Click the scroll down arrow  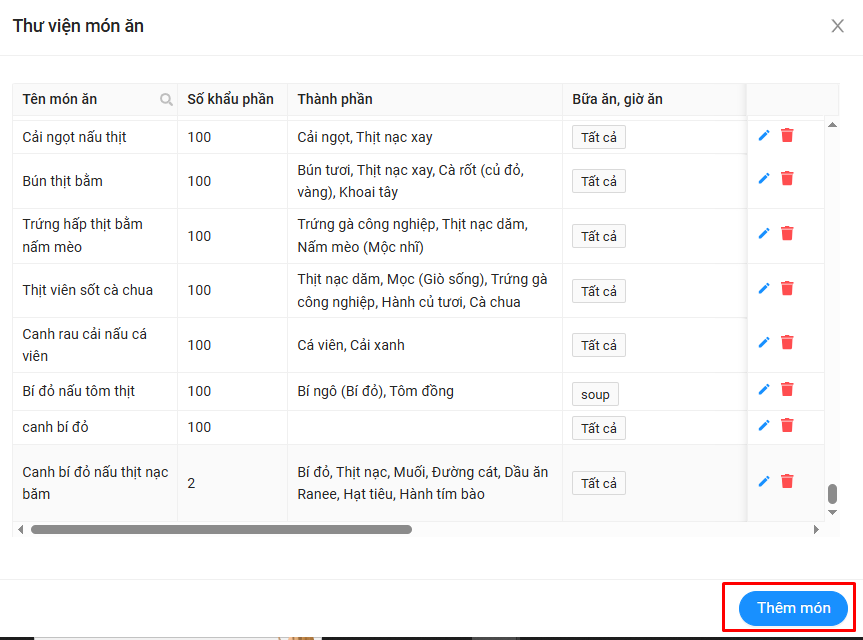coord(832,512)
